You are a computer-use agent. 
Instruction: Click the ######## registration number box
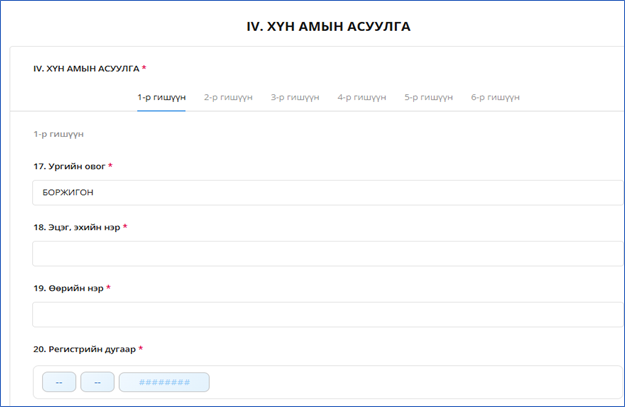pyautogui.click(x=164, y=382)
